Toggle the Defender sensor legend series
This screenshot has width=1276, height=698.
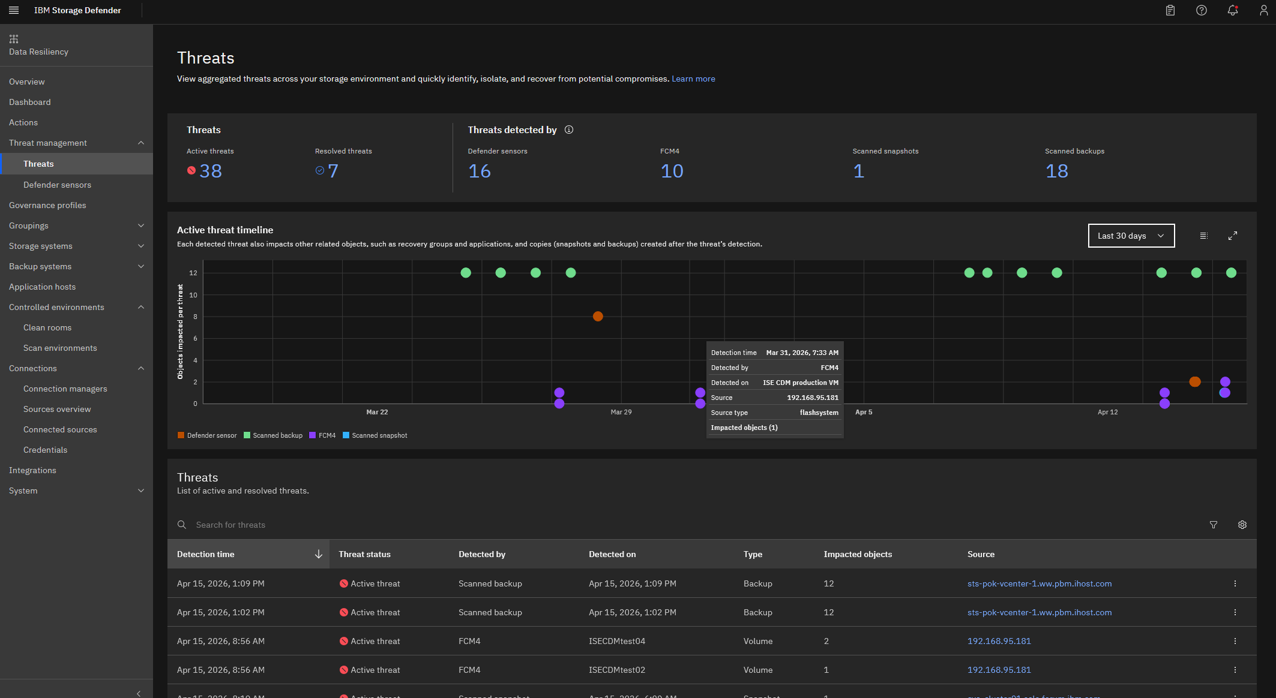point(207,436)
